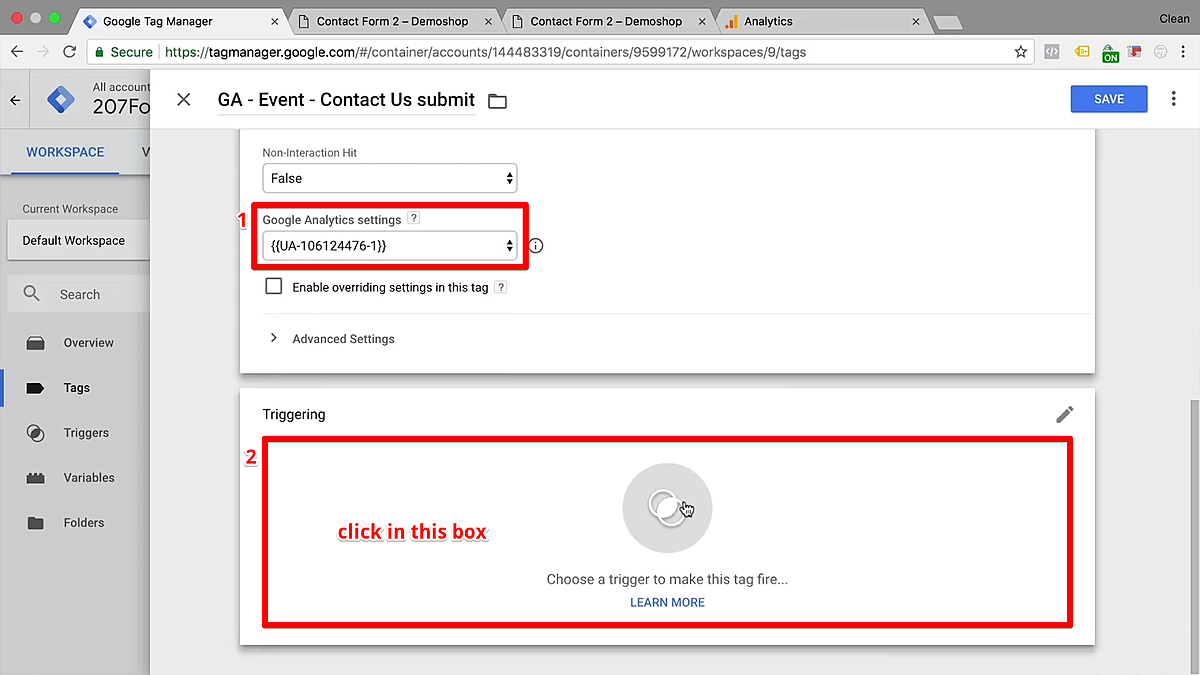Click the browser back button

tap(16, 52)
